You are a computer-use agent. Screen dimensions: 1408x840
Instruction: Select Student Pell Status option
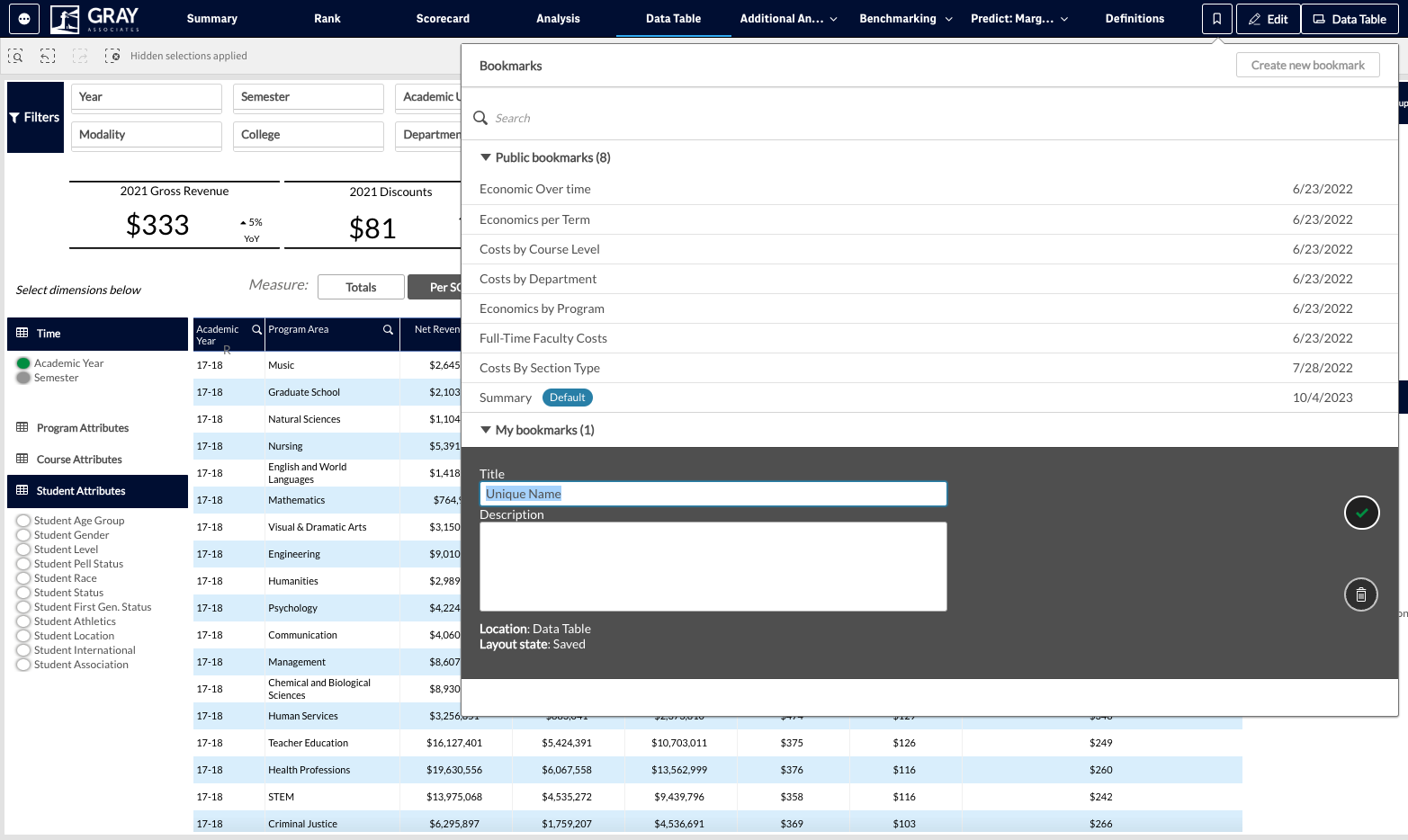pyautogui.click(x=23, y=564)
